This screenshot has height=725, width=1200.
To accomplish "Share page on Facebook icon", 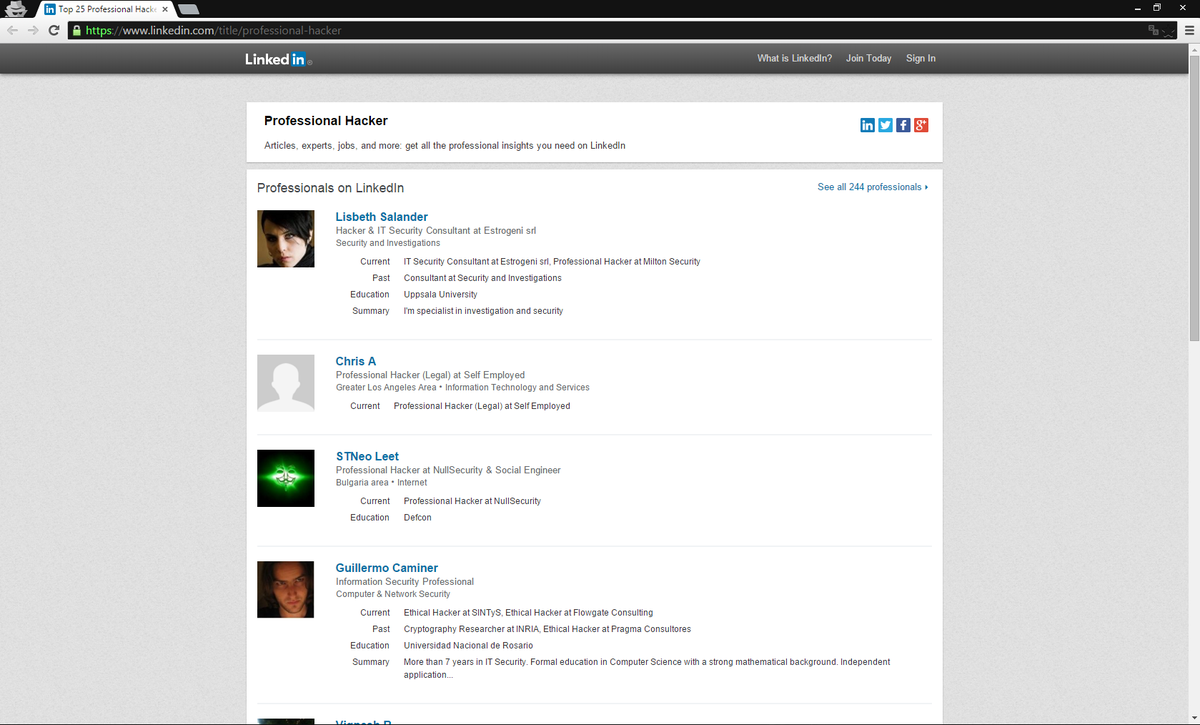I will point(903,125).
